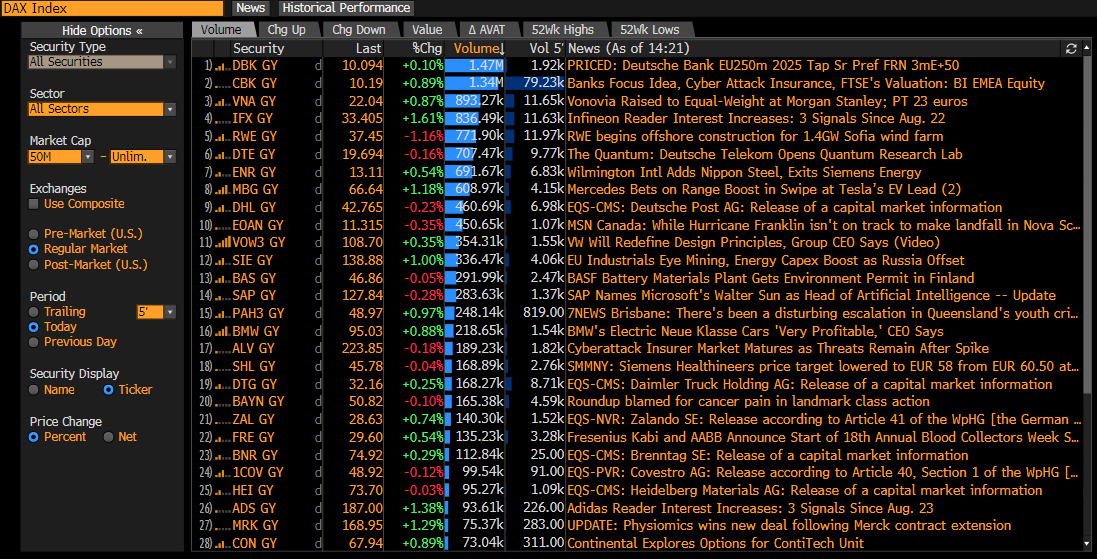Image resolution: width=1097 pixels, height=559 pixels.
Task: Open the Mercedes Bets on Range Boost headline
Action: pos(764,190)
